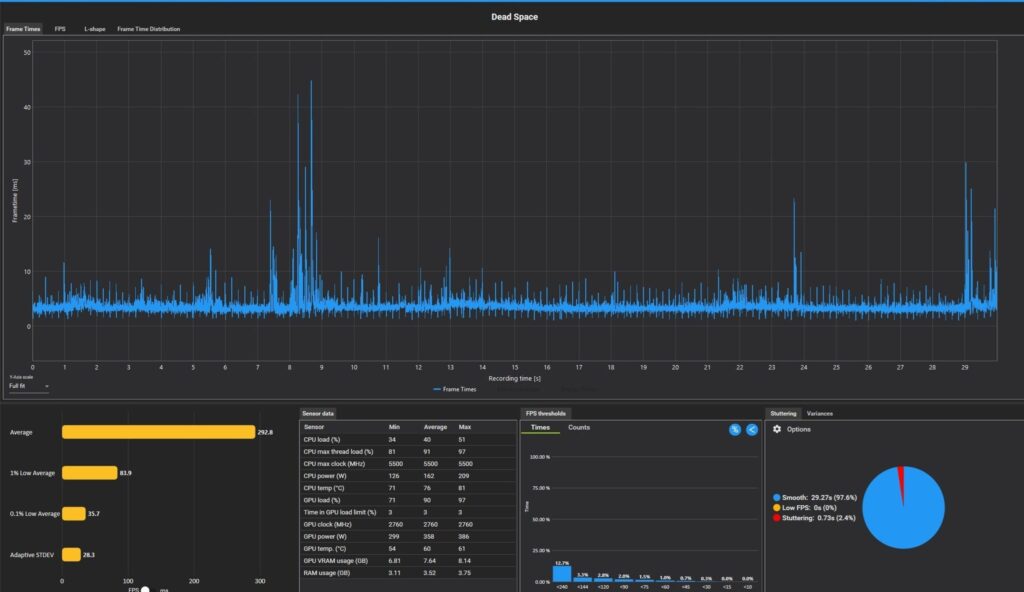Click the Options label in Stuttering panel
Viewport: 1024px width, 592px height.
[799, 429]
